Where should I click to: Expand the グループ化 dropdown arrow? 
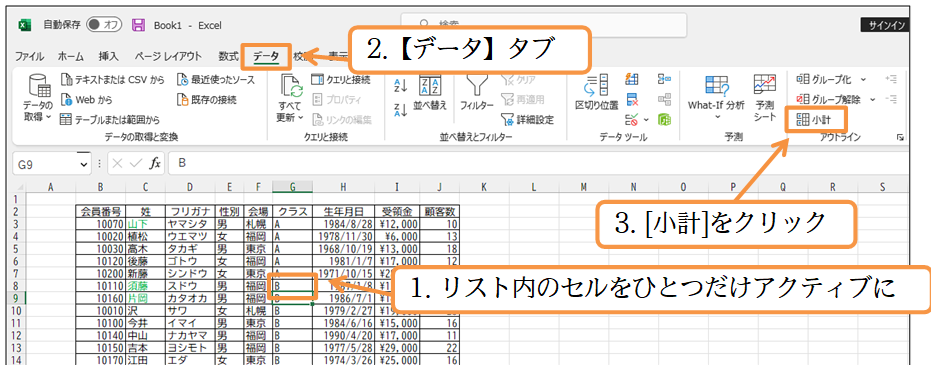pos(863,80)
